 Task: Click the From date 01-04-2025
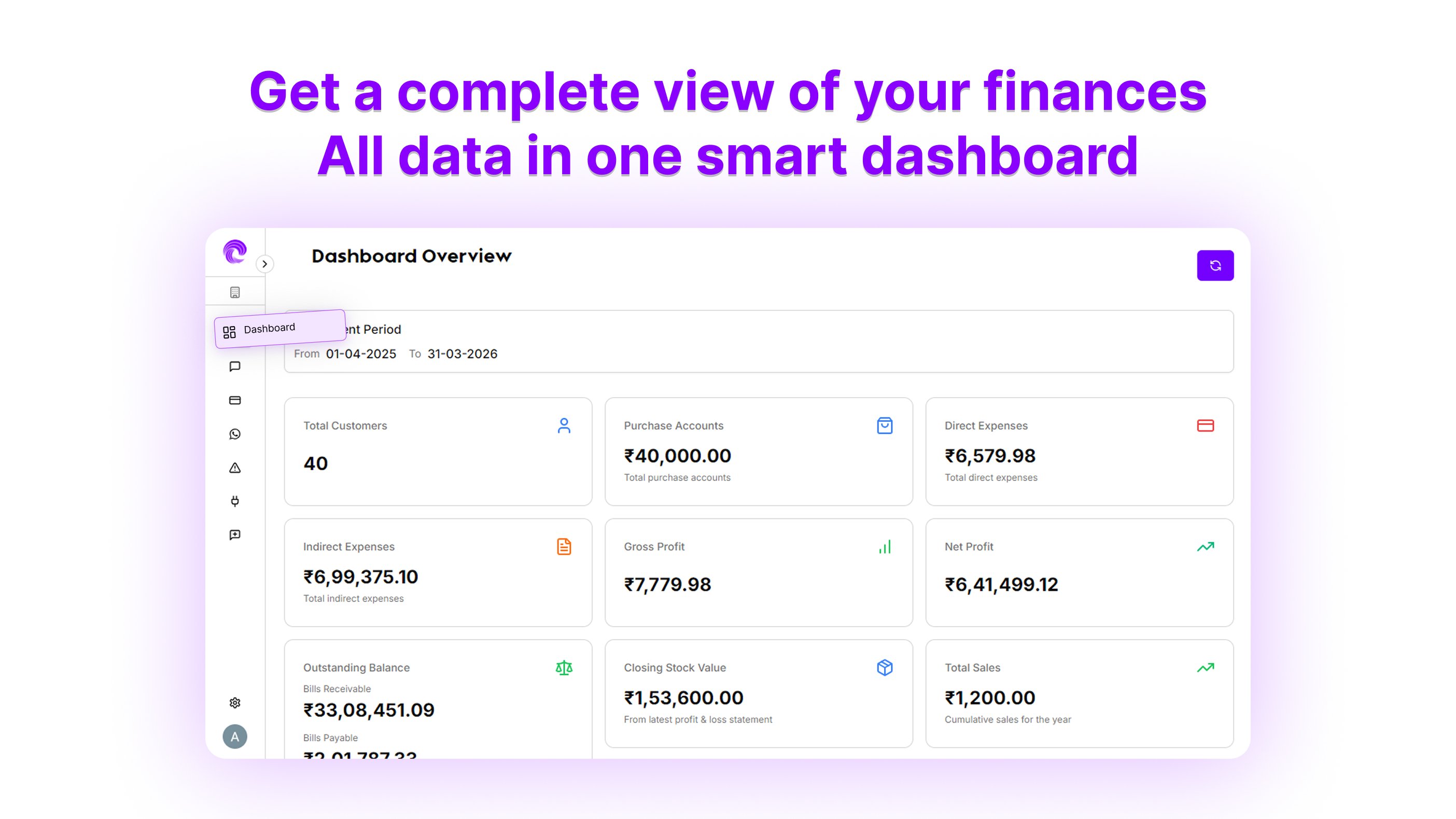click(360, 354)
